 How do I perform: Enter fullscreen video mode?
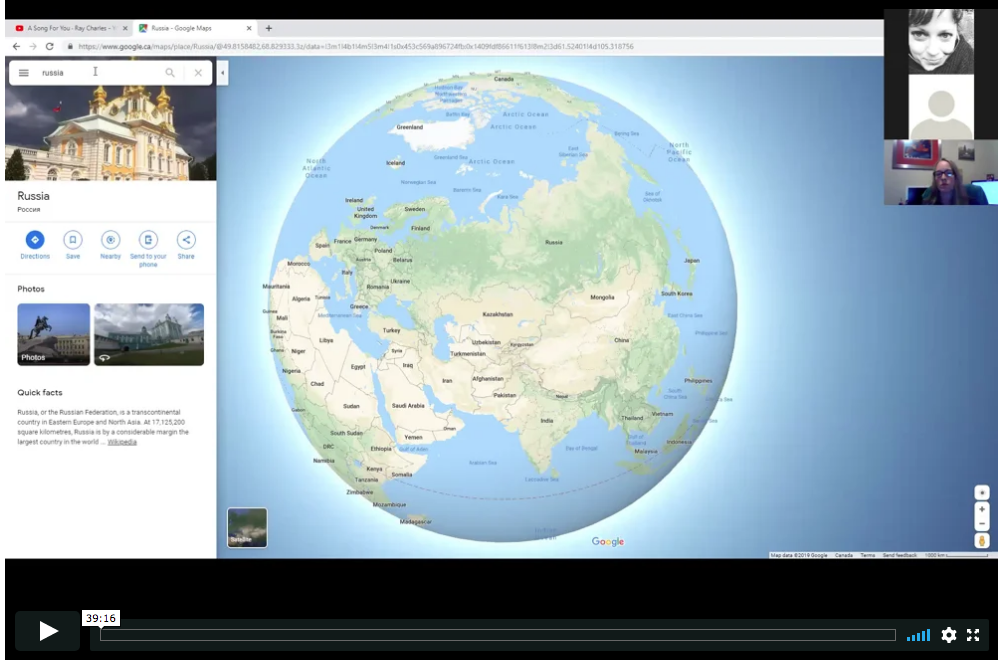[973, 635]
